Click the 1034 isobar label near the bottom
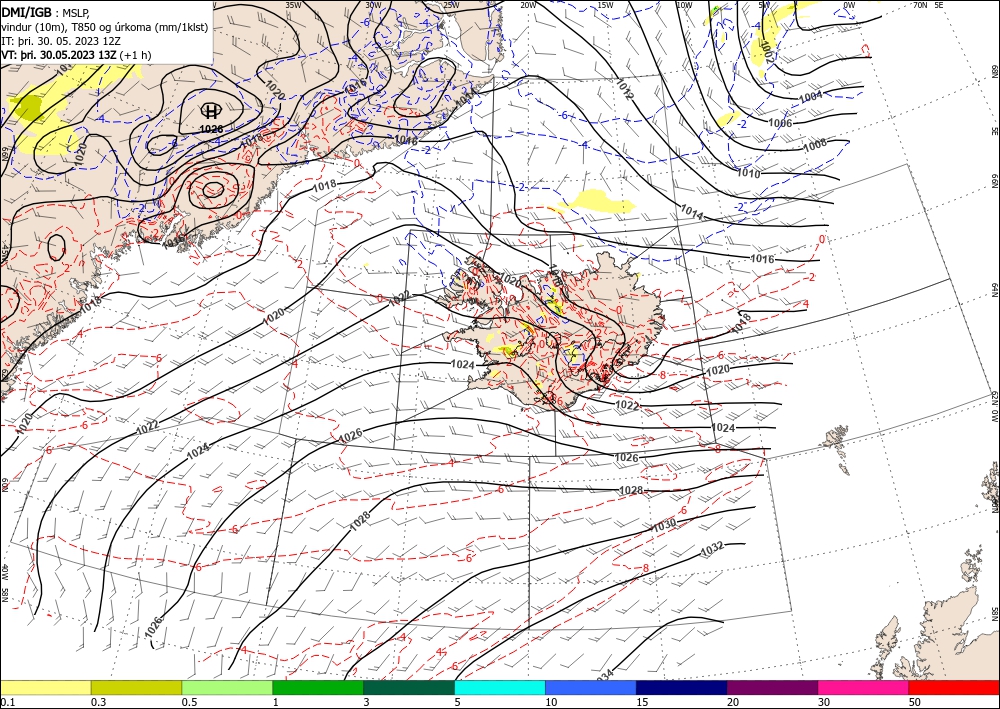Image resolution: width=1000 pixels, height=709 pixels. point(605,675)
